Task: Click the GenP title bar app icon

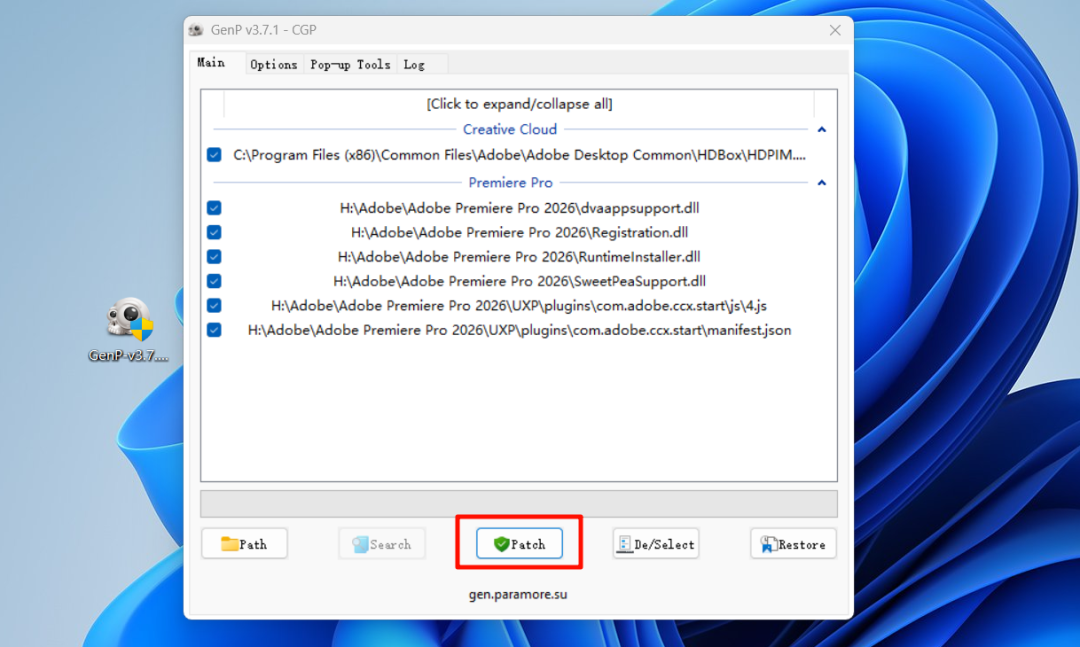Action: [196, 30]
